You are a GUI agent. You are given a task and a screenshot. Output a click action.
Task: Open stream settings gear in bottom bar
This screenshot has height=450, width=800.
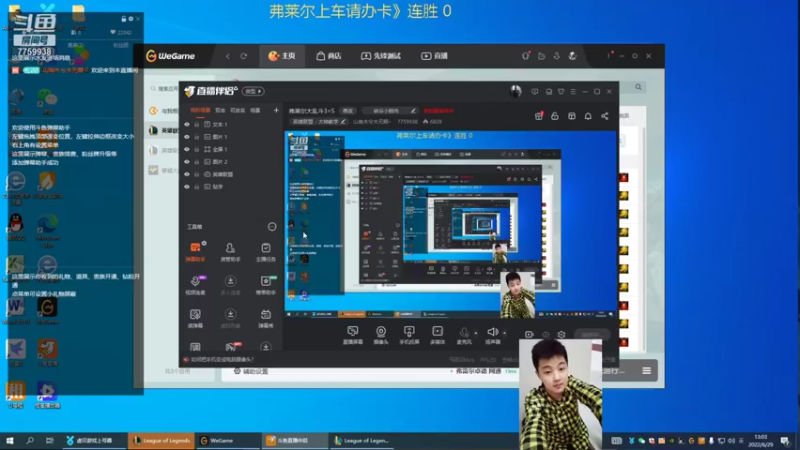pyautogui.click(x=561, y=335)
